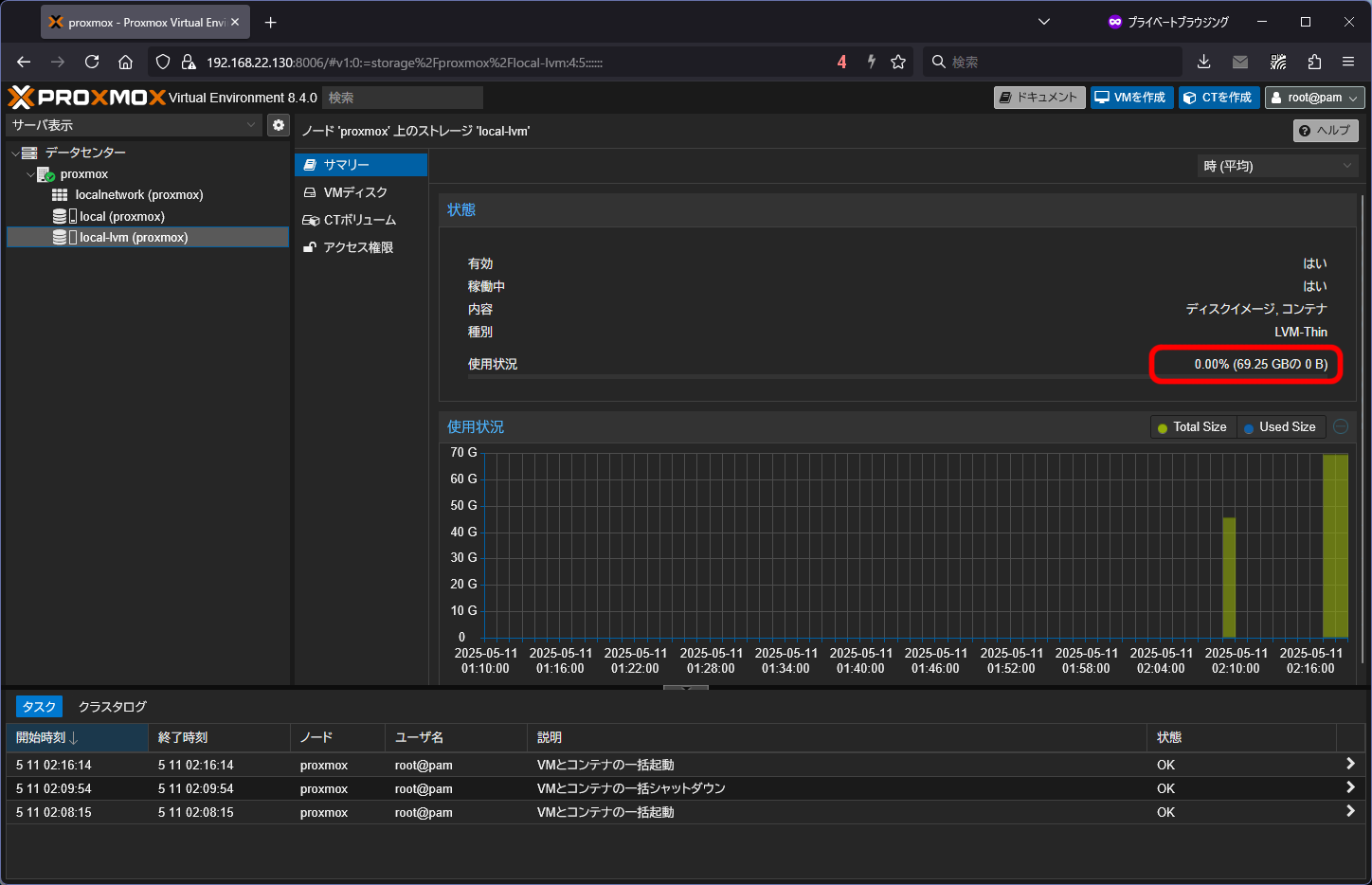Open the CTボリューム tab
This screenshot has width=1372, height=885.
point(361,220)
